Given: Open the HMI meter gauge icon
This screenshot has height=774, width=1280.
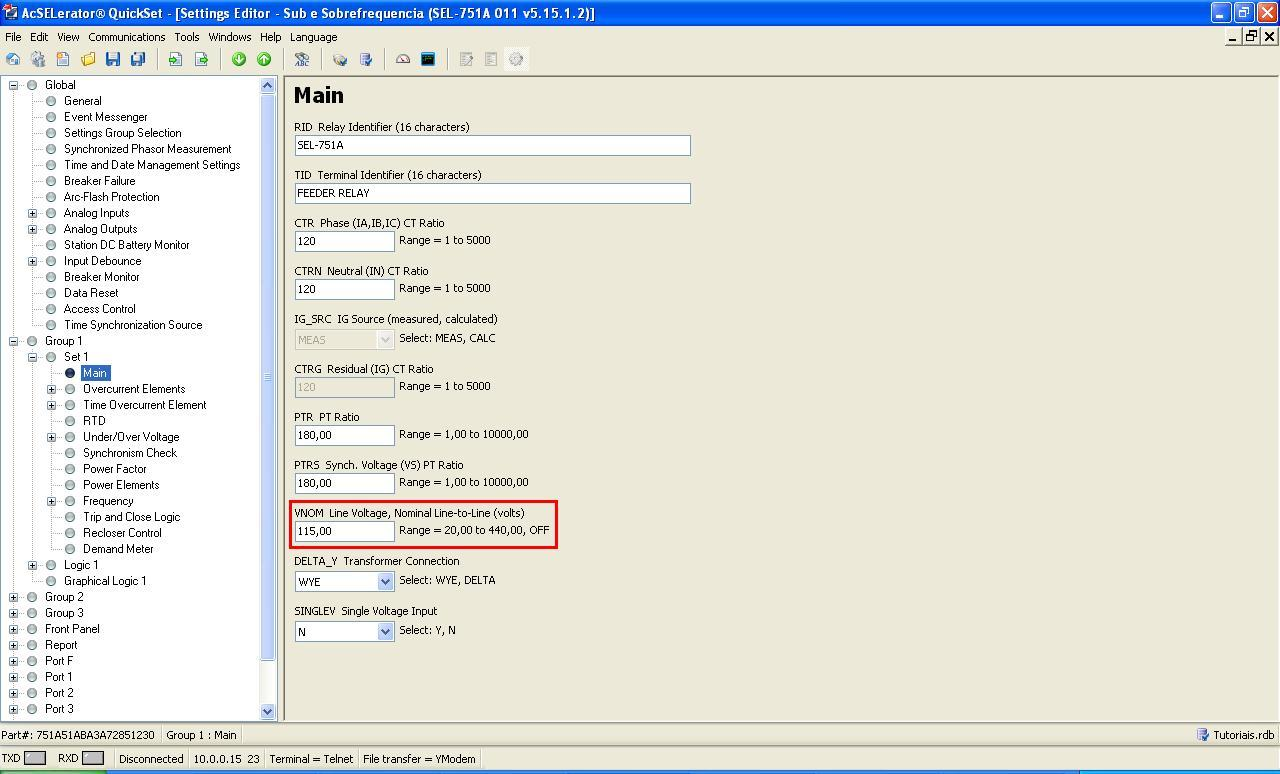Looking at the screenshot, I should [x=403, y=59].
